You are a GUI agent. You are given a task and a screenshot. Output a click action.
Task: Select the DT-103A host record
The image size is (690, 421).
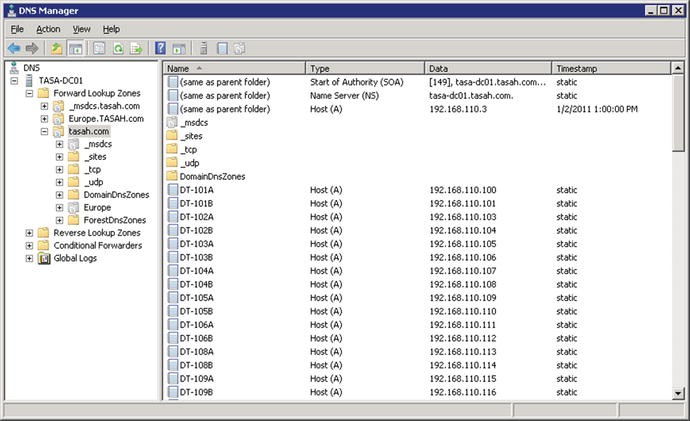click(196, 244)
